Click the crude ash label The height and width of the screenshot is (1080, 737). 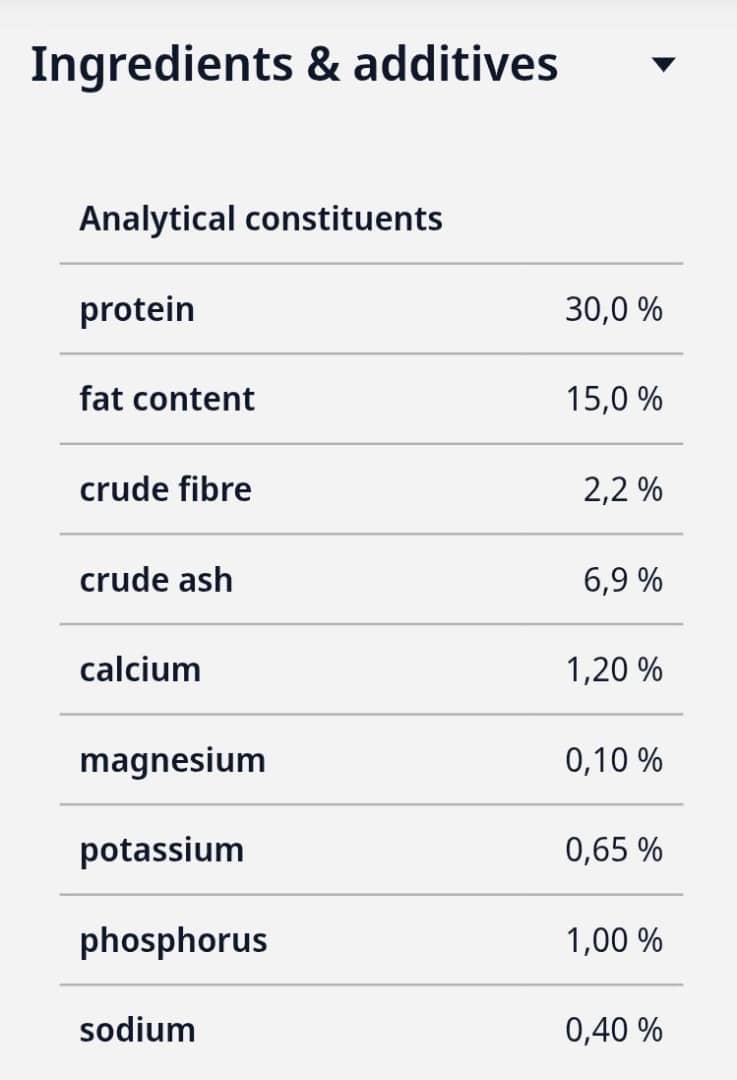coord(156,580)
